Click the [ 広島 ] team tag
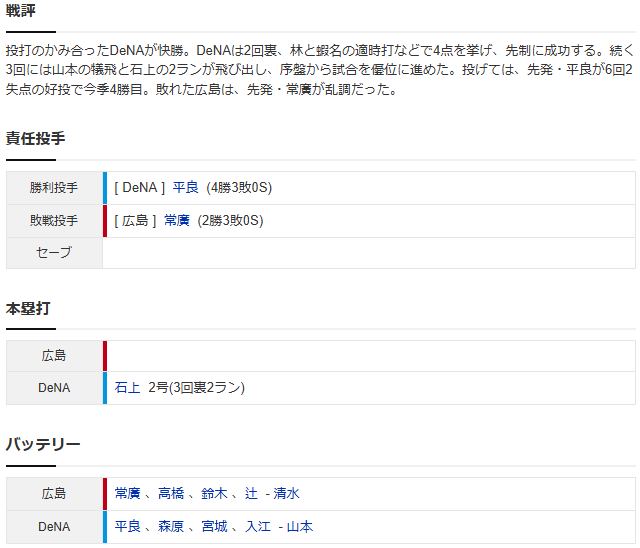The width and height of the screenshot is (640, 548). pyautogui.click(x=135, y=221)
